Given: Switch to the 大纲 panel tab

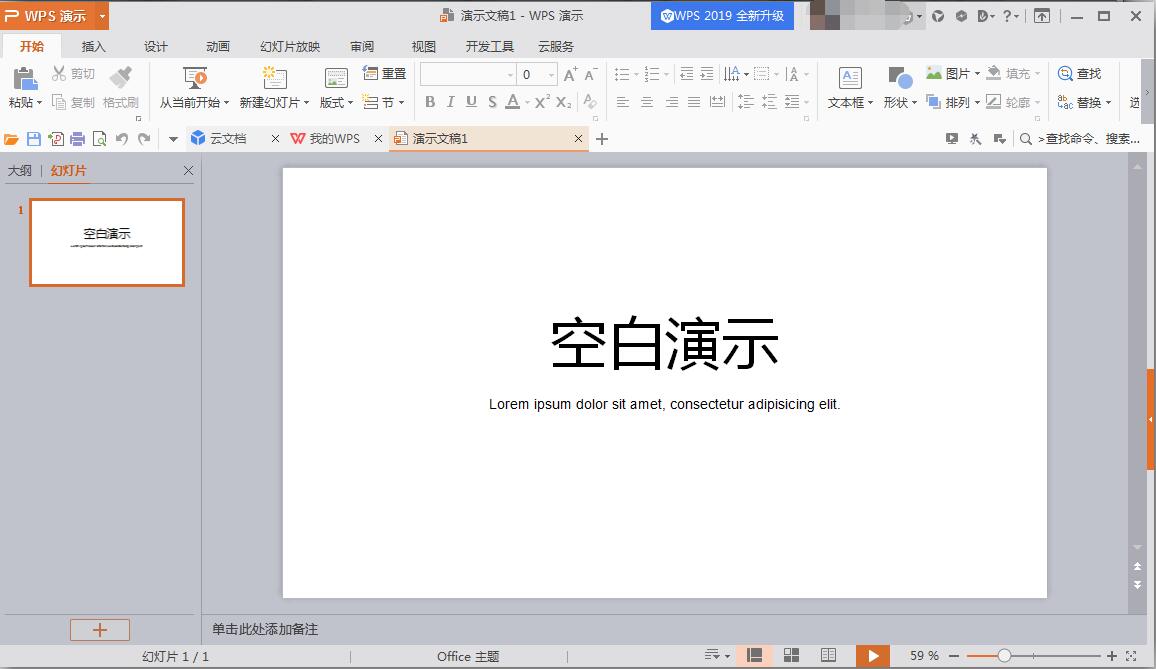Looking at the screenshot, I should pyautogui.click(x=22, y=170).
